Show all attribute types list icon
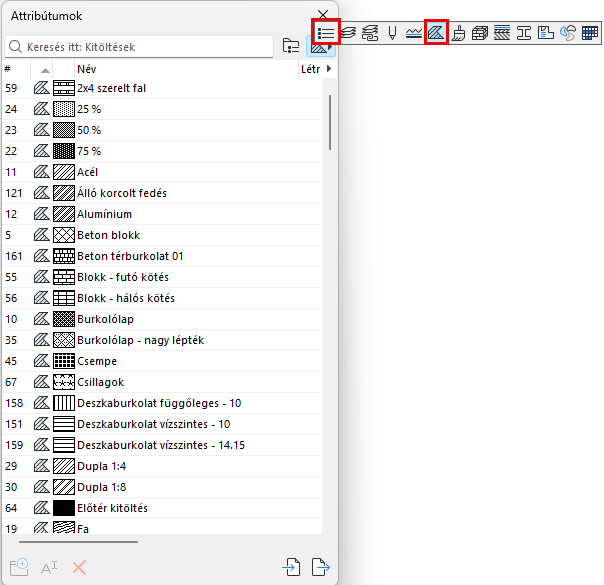The width and height of the screenshot is (604, 585). [325, 33]
